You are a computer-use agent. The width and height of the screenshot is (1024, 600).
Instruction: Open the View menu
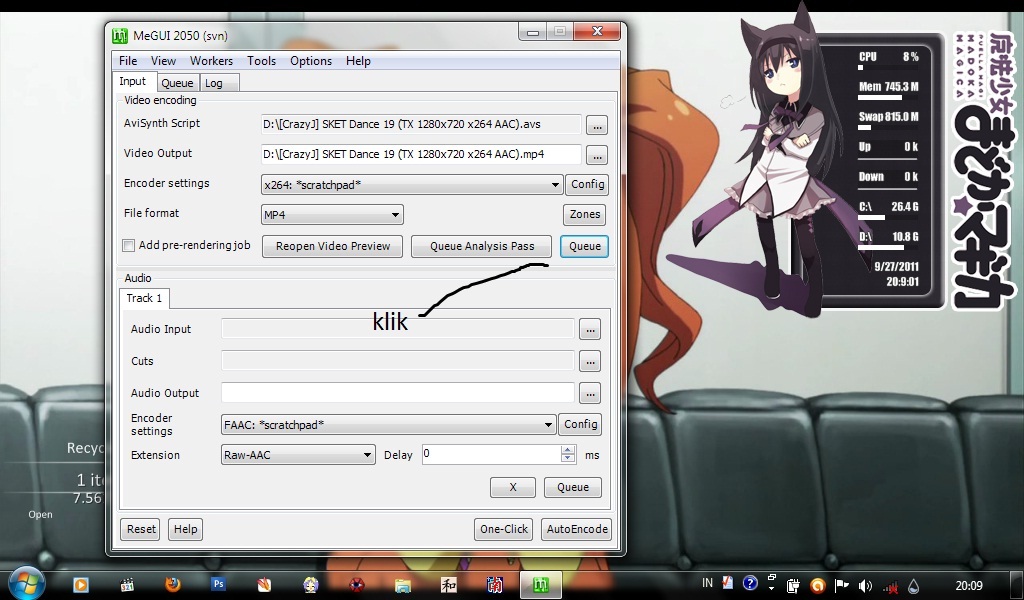click(163, 61)
